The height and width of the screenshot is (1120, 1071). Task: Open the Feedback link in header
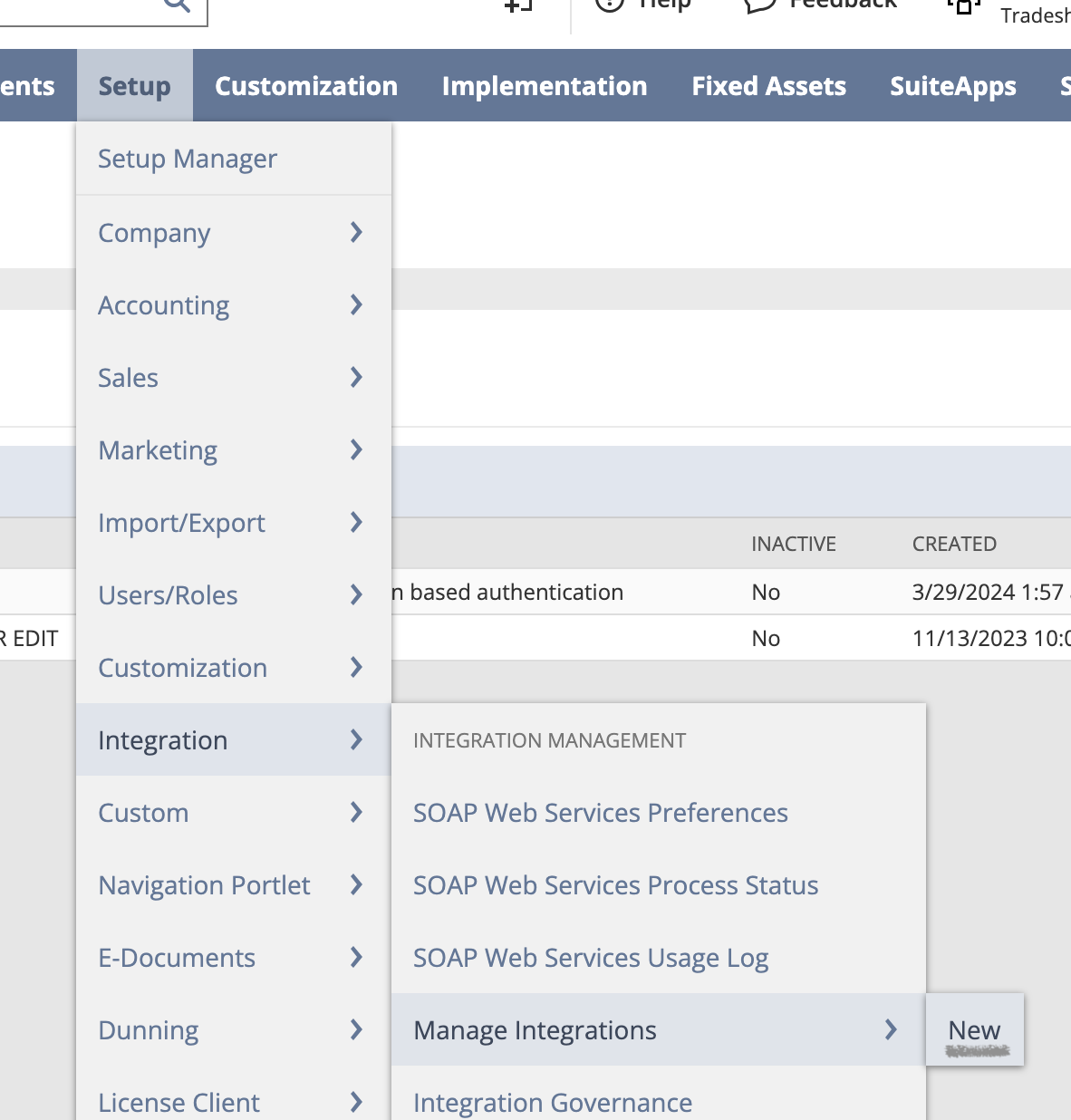click(x=843, y=5)
